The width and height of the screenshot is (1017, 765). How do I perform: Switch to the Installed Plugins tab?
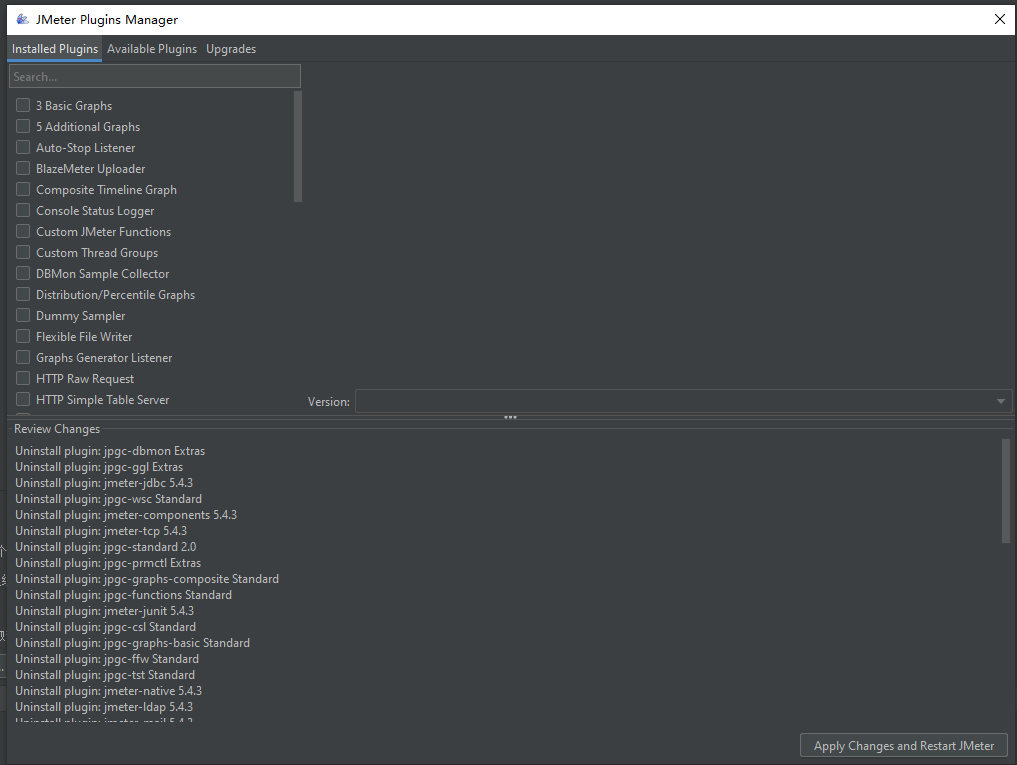(x=55, y=49)
